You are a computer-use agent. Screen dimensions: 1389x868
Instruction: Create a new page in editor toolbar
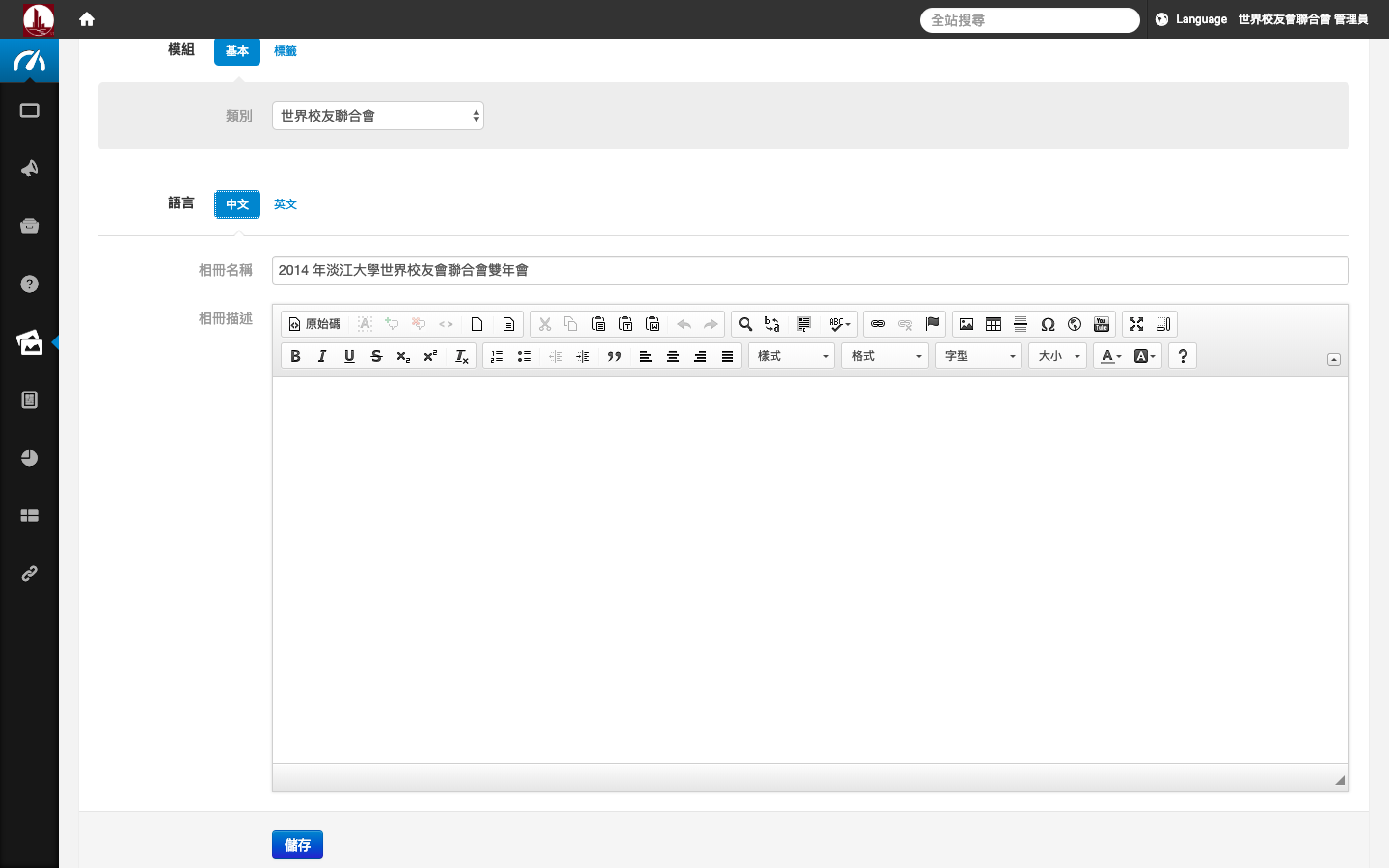pyautogui.click(x=477, y=324)
